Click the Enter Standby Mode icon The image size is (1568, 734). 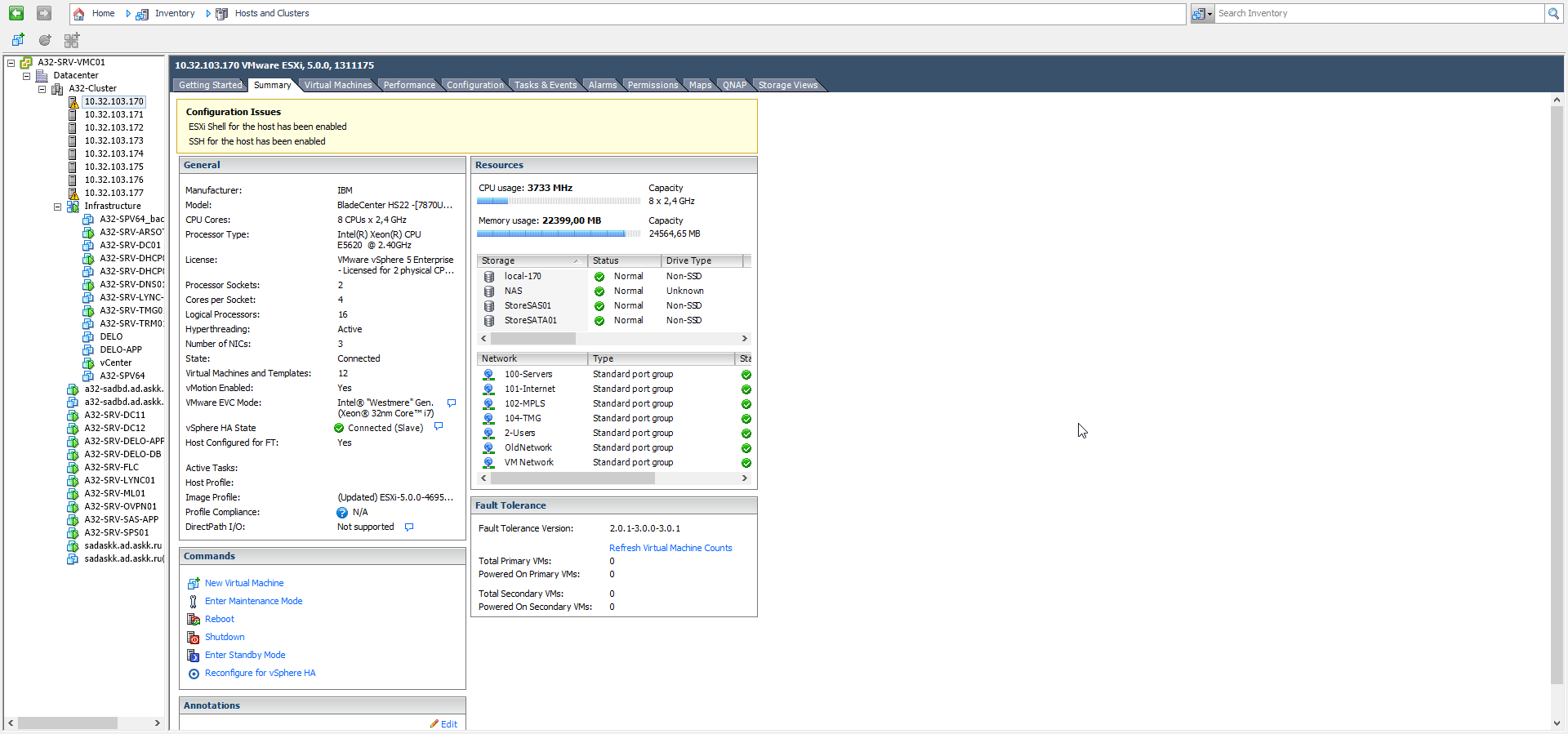point(194,655)
